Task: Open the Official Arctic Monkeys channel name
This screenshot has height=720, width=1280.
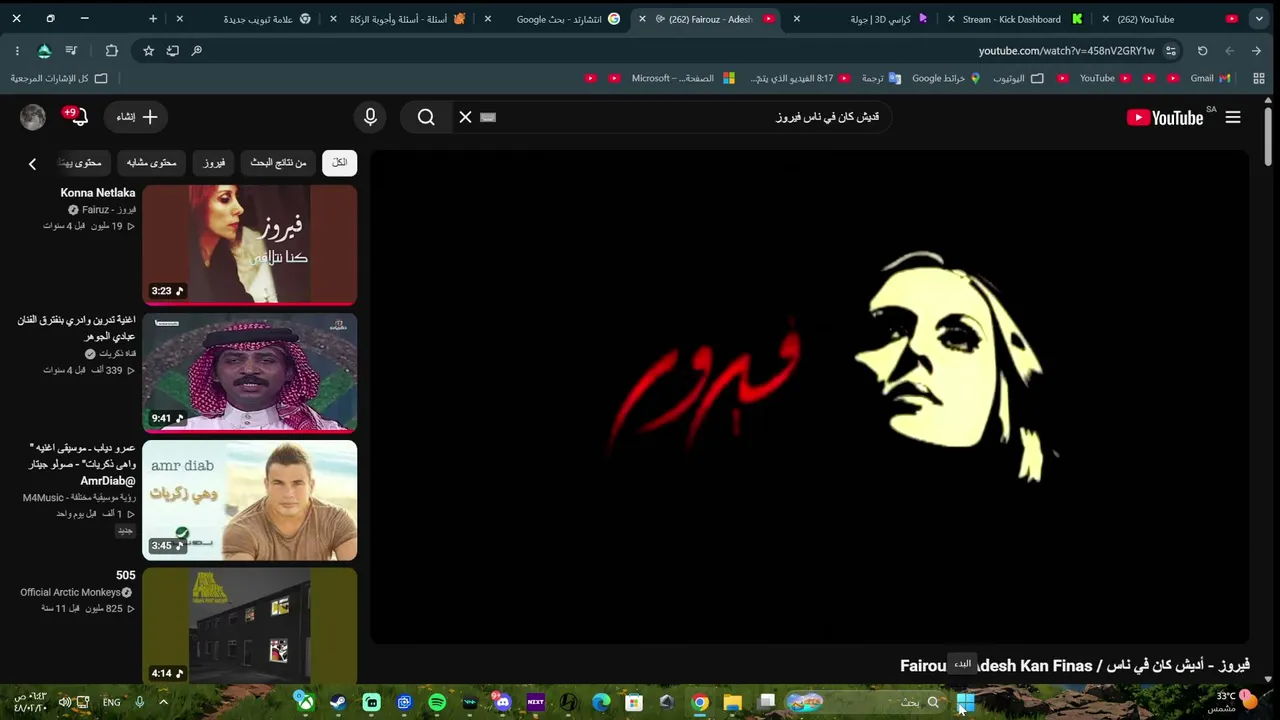Action: [70, 592]
